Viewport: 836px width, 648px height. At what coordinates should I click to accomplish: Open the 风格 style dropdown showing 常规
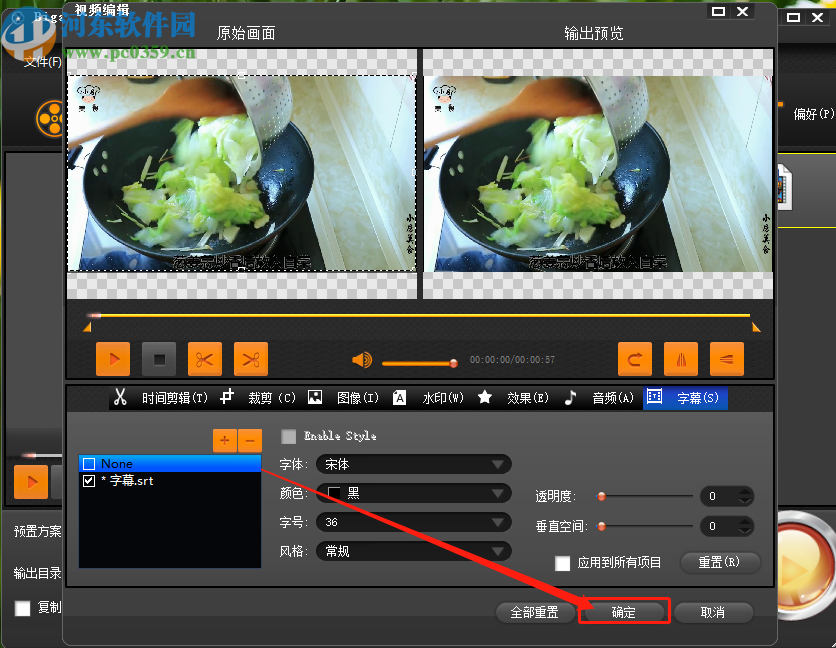[x=413, y=550]
